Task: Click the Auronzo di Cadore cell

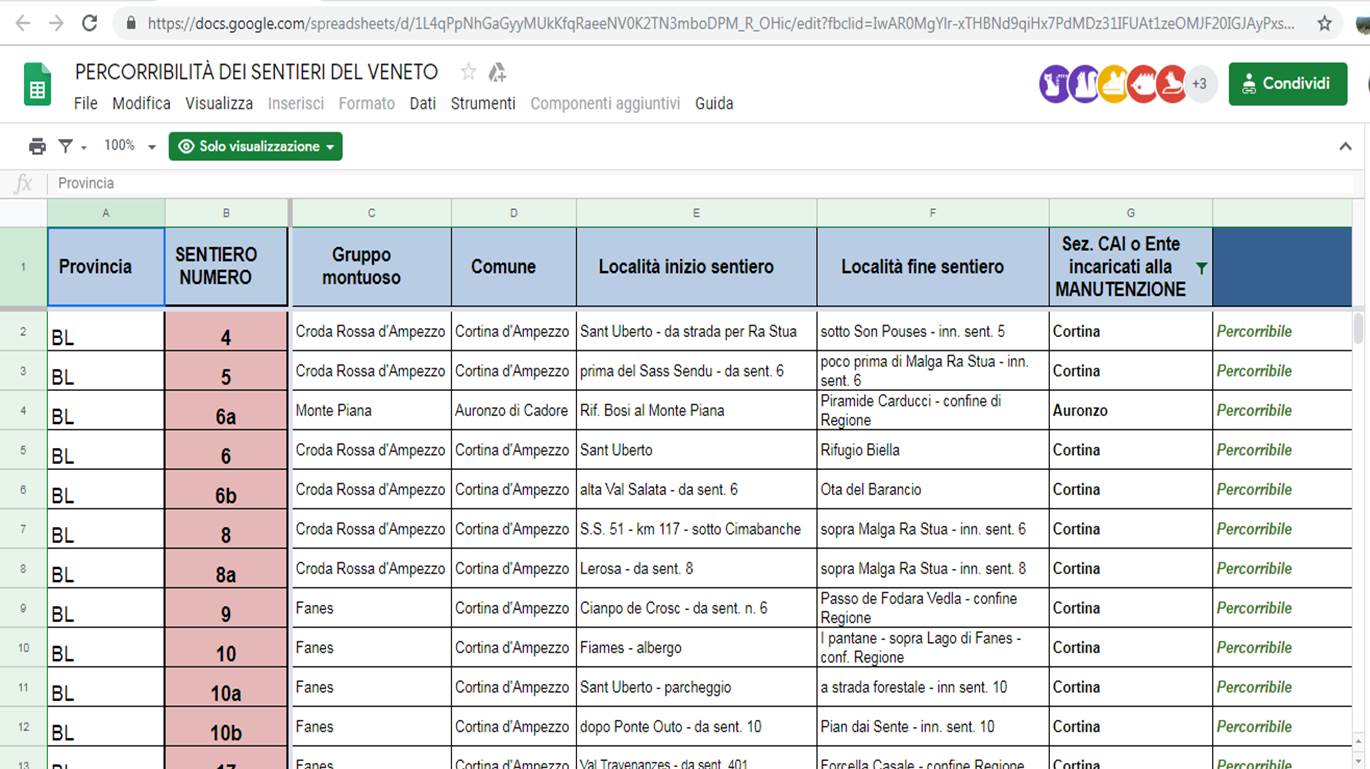Action: click(513, 411)
